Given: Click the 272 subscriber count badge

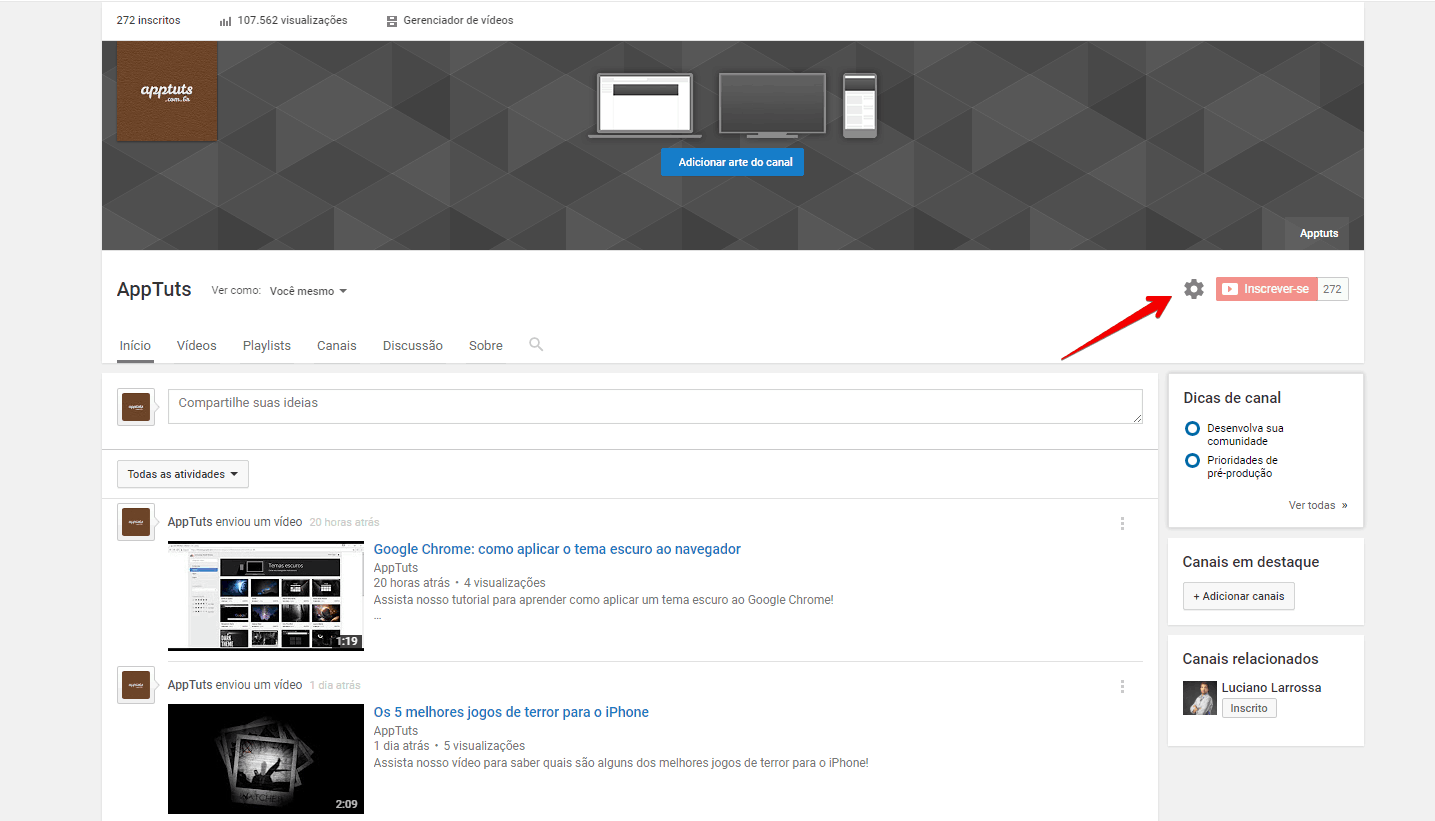Looking at the screenshot, I should pyautogui.click(x=1332, y=289).
